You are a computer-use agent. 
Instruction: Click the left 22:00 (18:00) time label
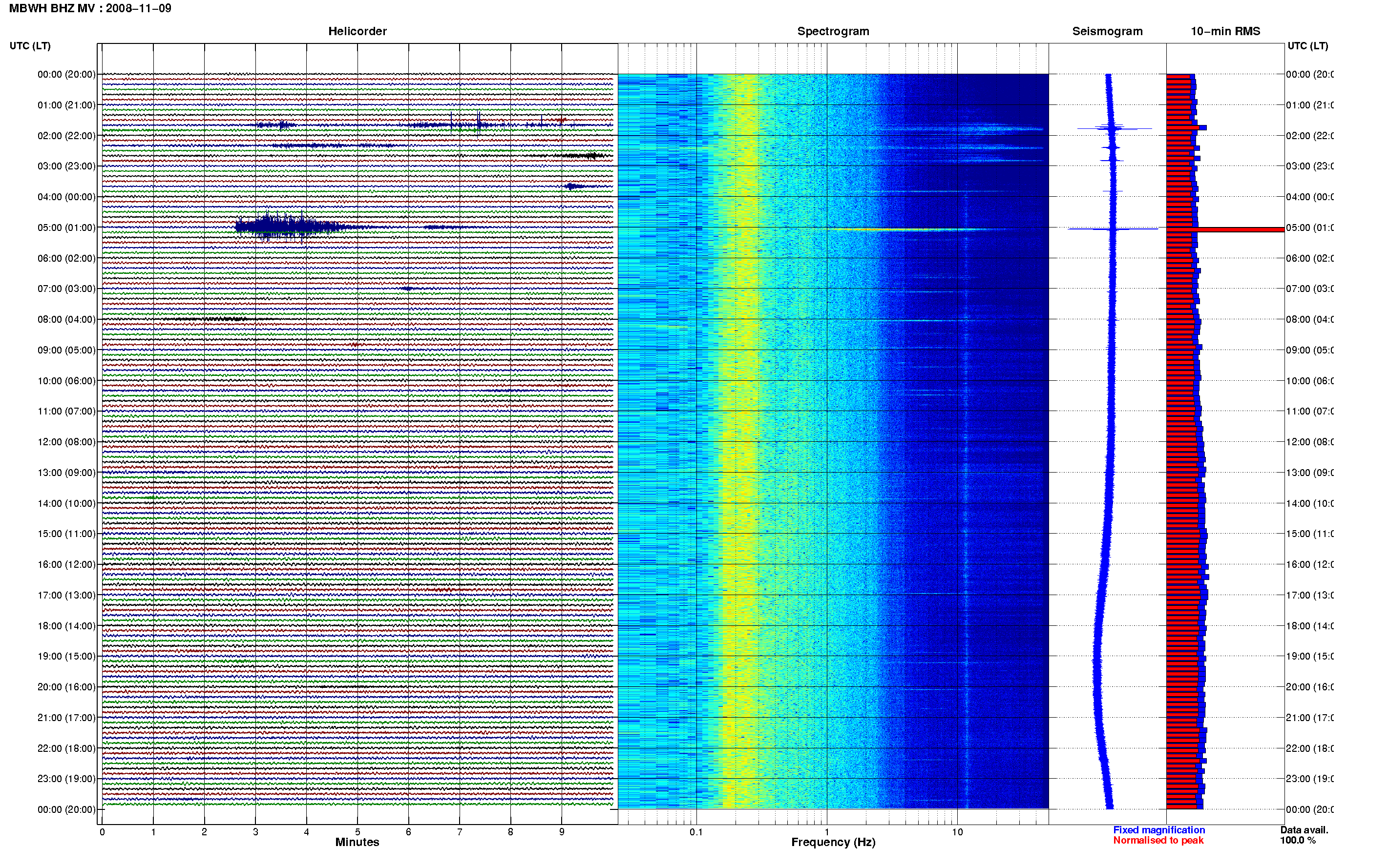click(x=66, y=748)
